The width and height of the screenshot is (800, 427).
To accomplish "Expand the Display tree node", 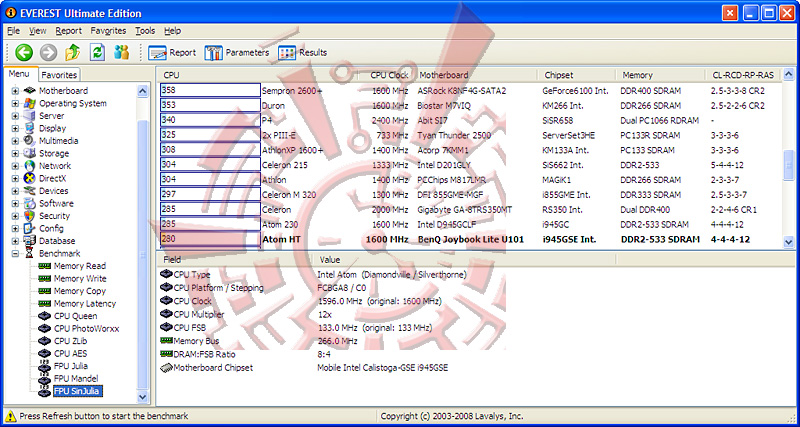I will [x=15, y=129].
